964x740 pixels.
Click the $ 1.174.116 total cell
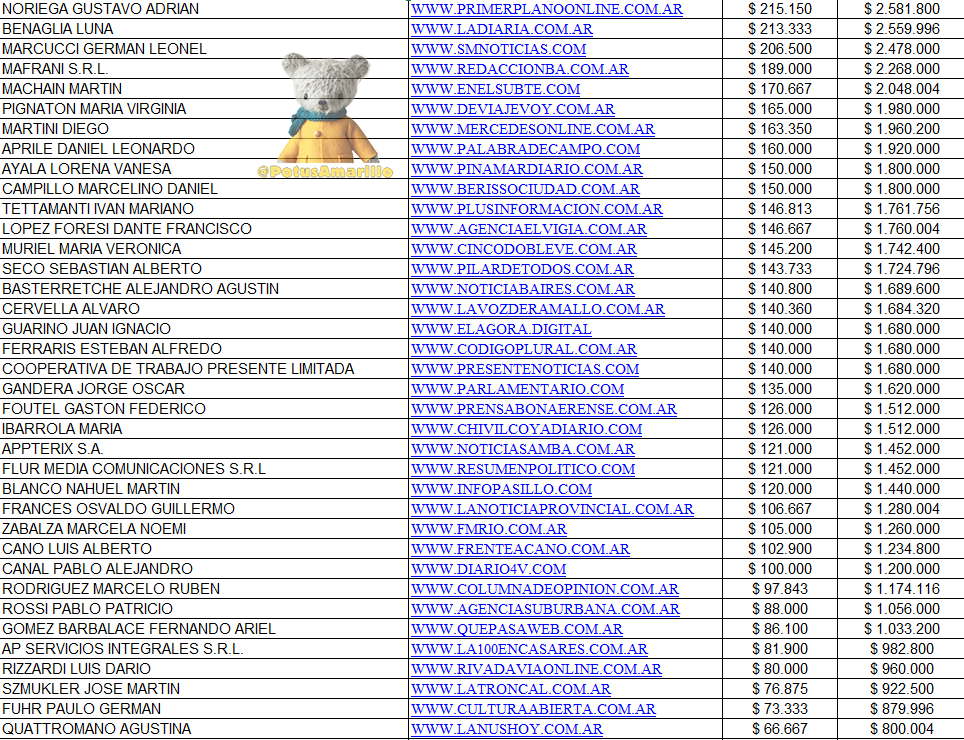pos(901,588)
